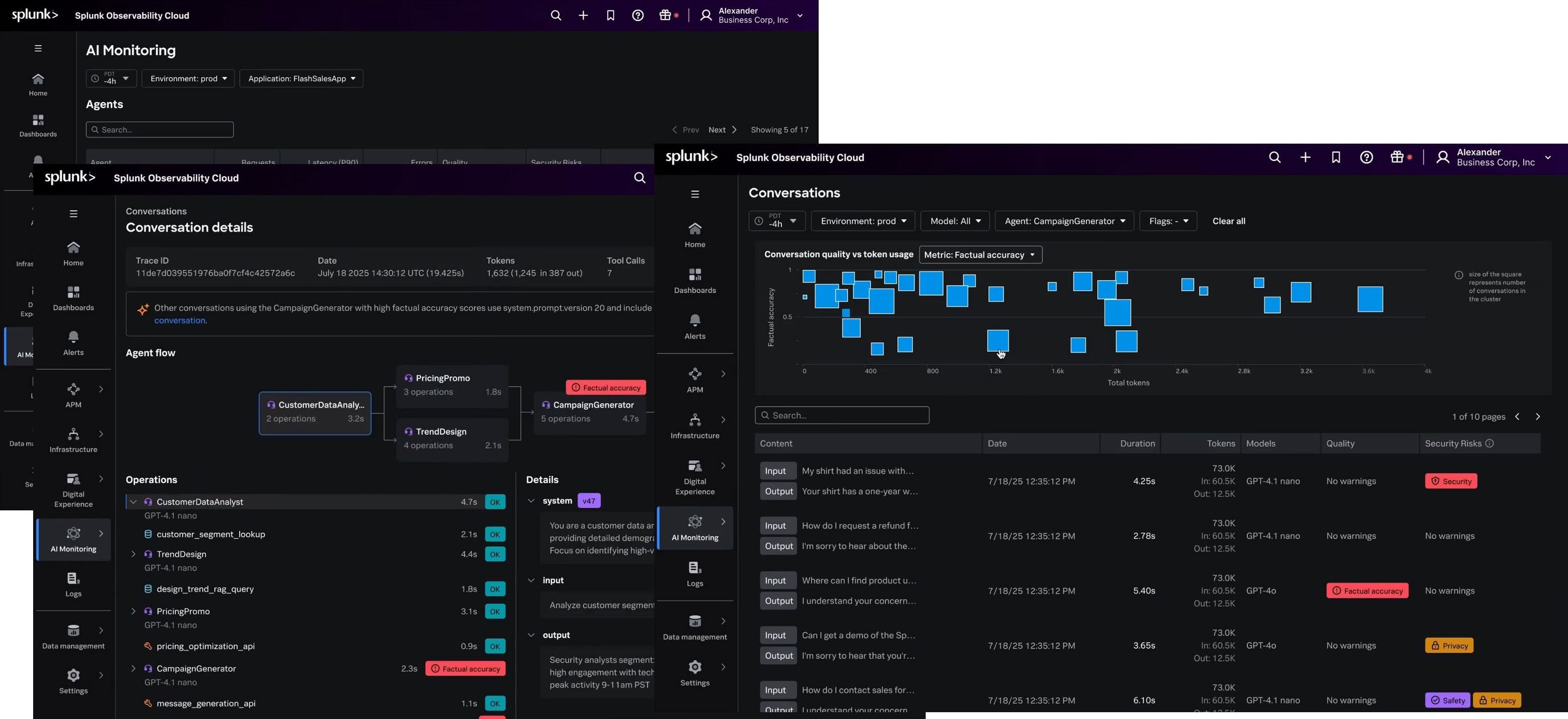Open Dashboards in Conversation details sidebar
Screen dimensions: 1568x719
pyautogui.click(x=73, y=298)
